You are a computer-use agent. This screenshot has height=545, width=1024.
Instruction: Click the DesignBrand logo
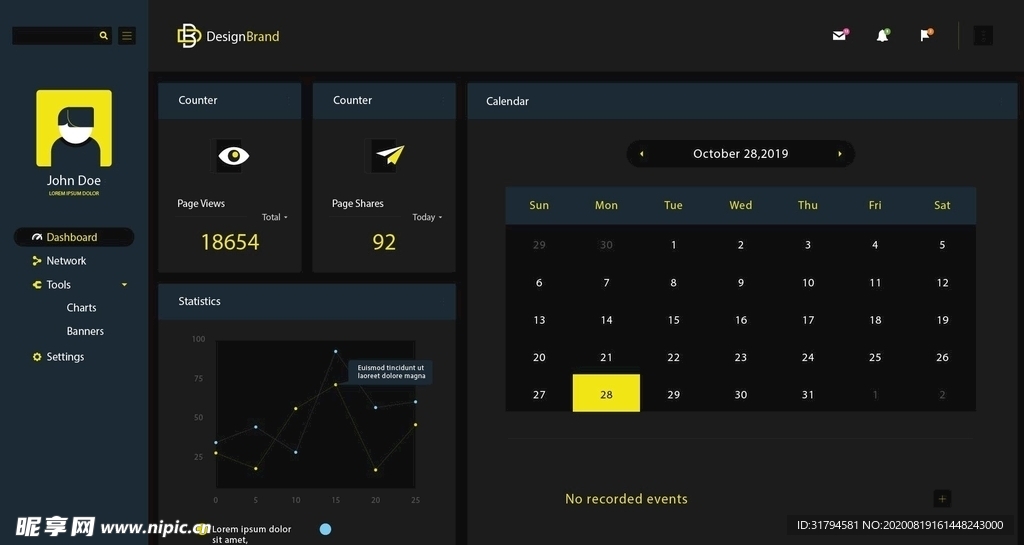228,36
